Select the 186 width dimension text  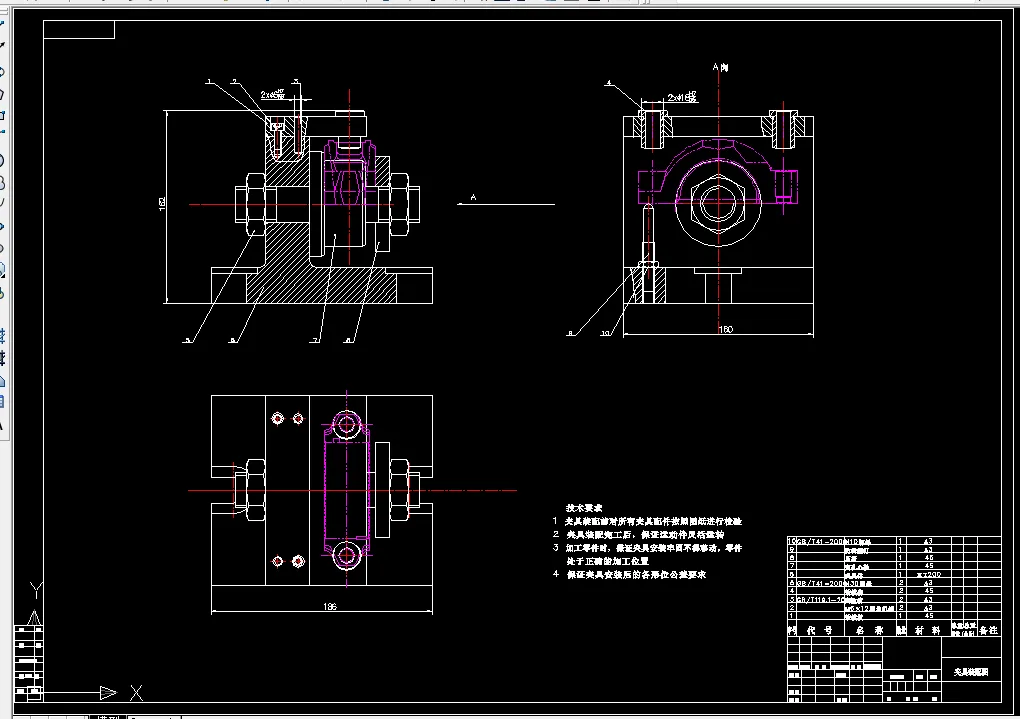(x=330, y=606)
